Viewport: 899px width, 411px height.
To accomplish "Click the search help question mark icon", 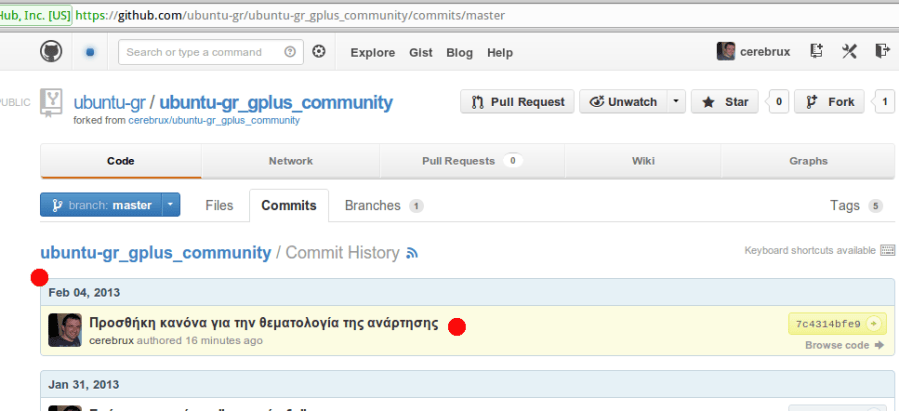I will coord(290,52).
